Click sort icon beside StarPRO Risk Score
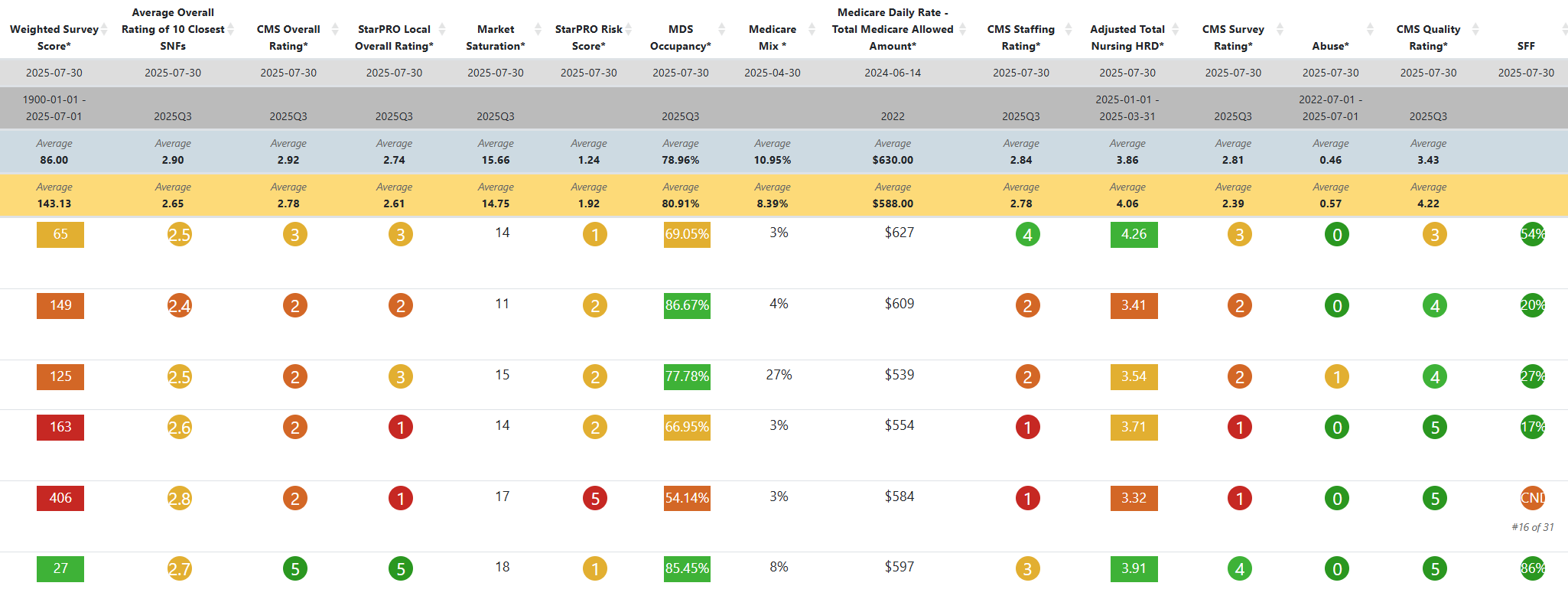 tap(629, 29)
